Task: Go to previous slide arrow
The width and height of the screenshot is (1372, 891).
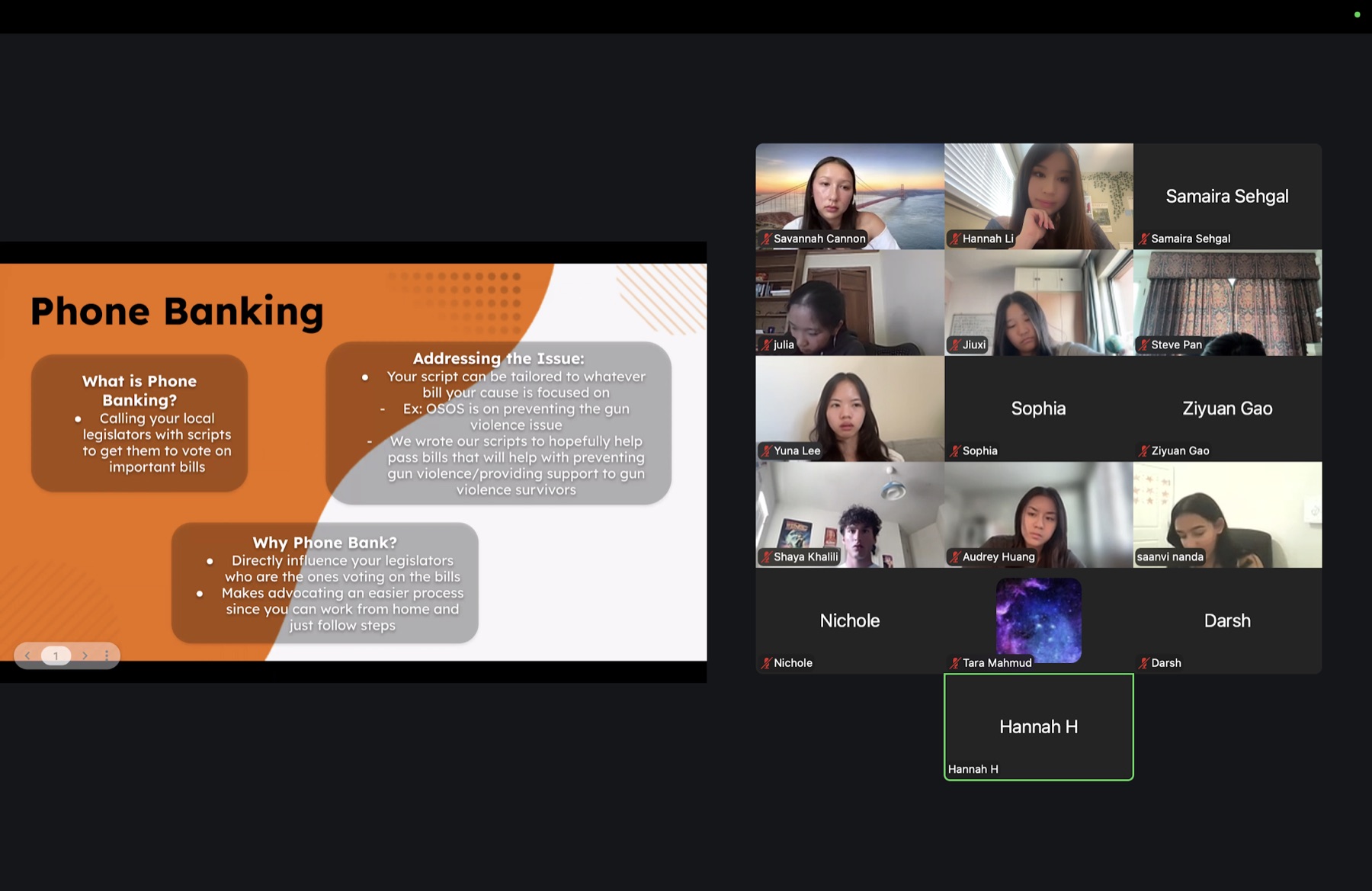Action: 27,655
